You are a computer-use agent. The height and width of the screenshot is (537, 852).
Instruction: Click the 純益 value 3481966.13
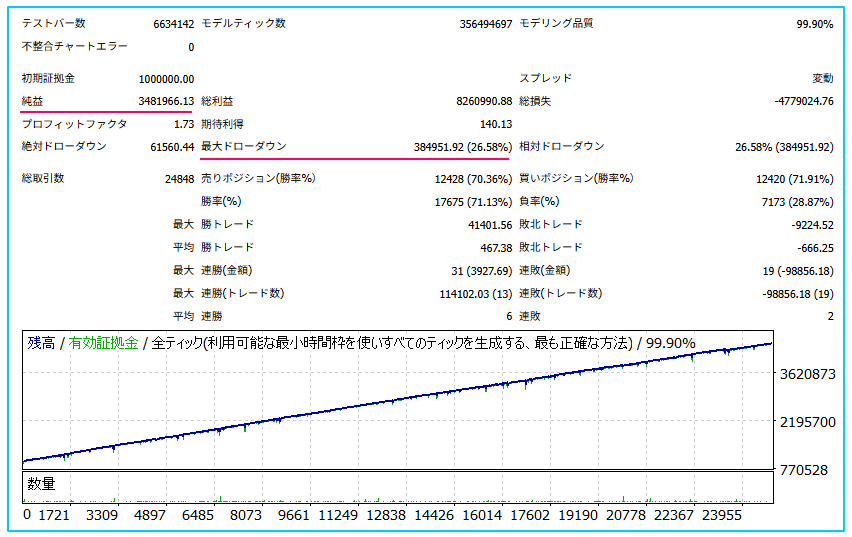[x=165, y=101]
